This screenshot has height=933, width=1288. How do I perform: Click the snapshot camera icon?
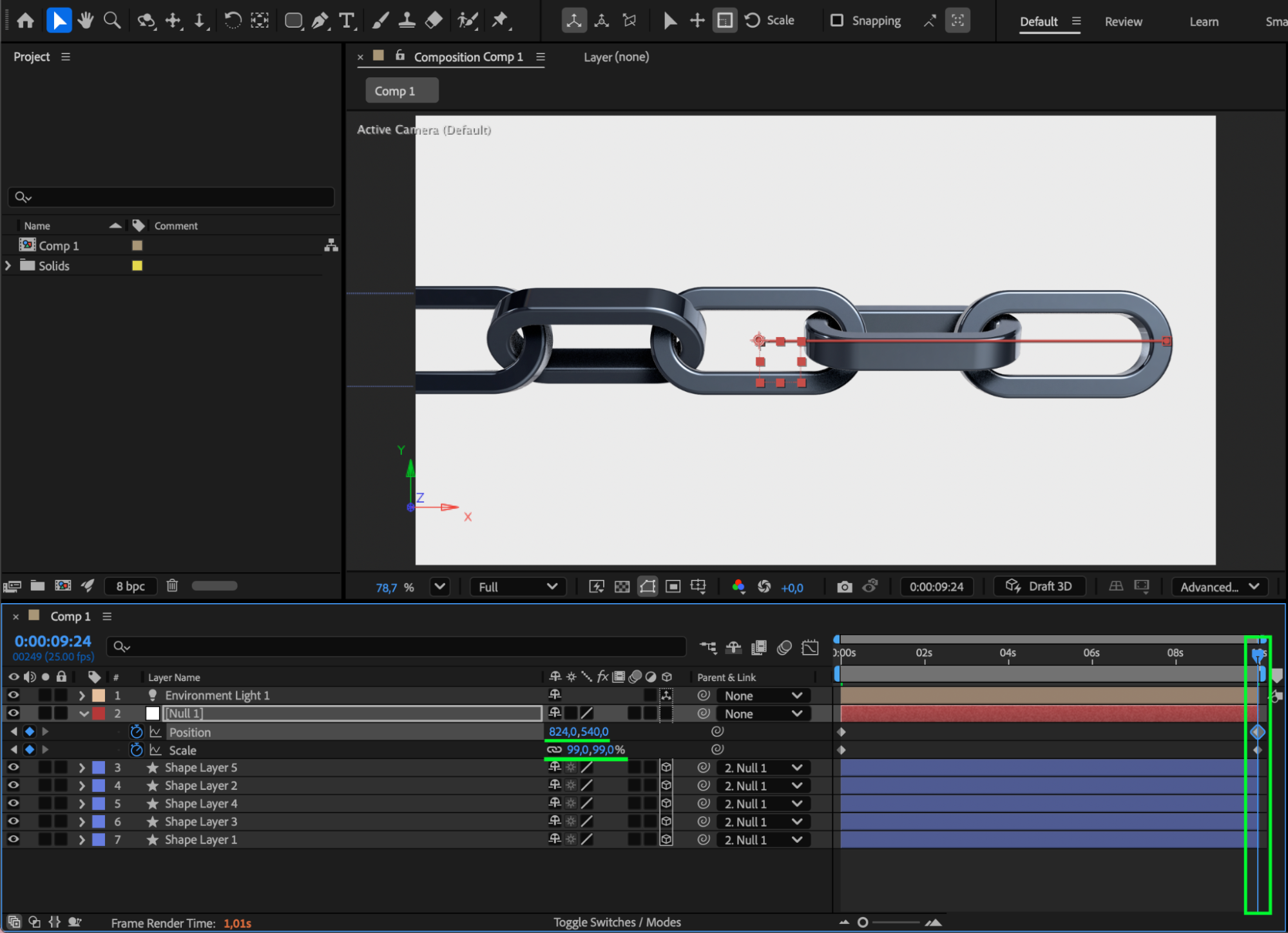point(844,587)
